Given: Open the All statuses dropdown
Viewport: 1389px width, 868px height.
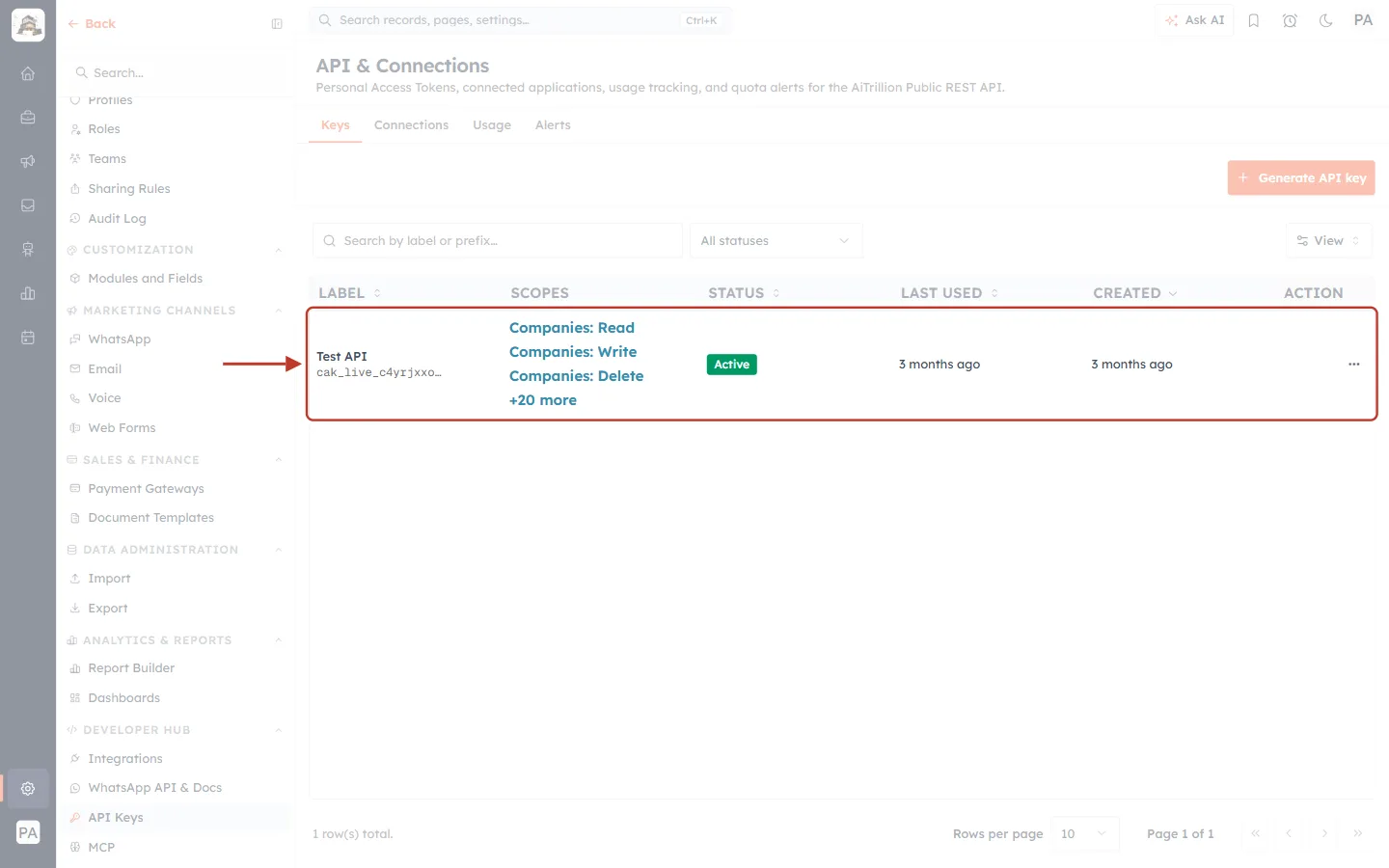Looking at the screenshot, I should click(x=776, y=241).
